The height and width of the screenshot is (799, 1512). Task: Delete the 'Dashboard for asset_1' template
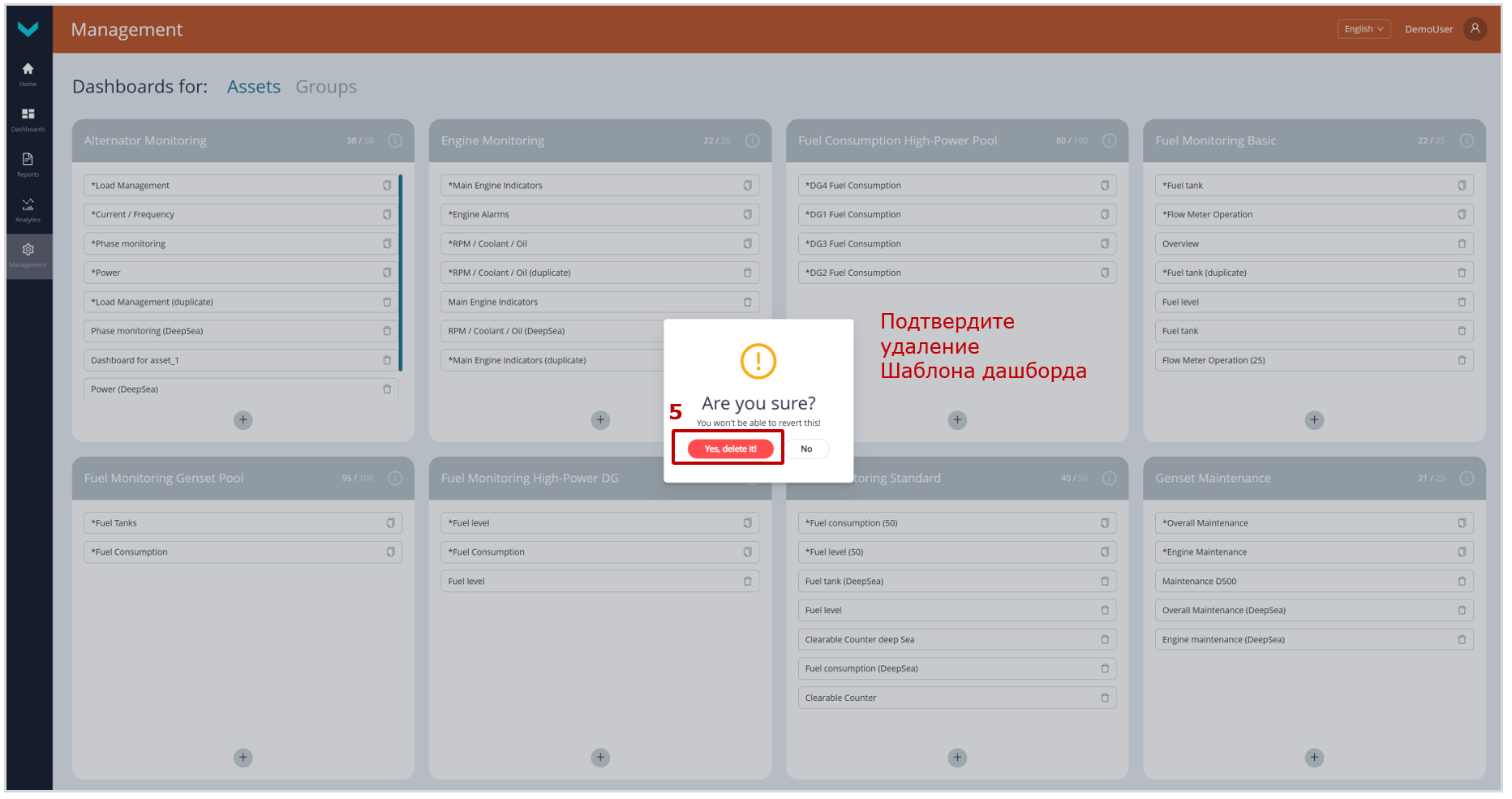point(387,360)
